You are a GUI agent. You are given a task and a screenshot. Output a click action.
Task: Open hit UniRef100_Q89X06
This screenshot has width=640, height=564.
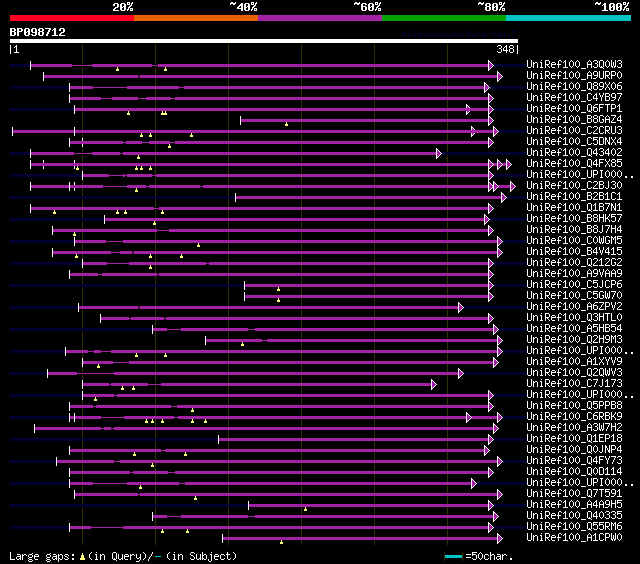[x=574, y=87]
